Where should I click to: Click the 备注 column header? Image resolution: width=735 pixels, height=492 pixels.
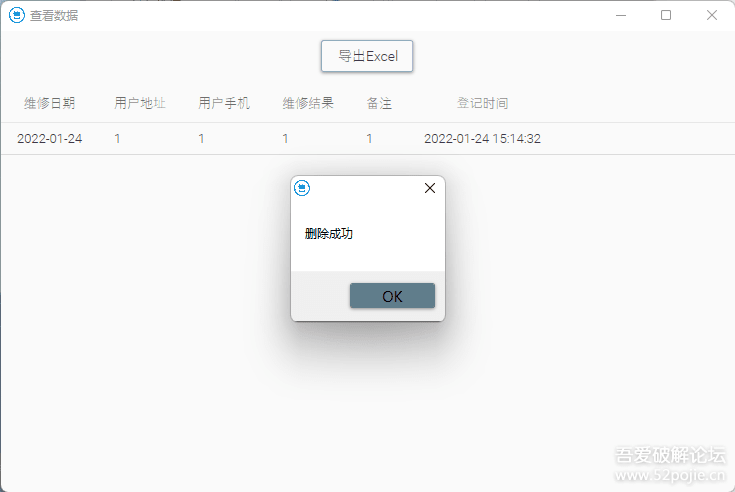(379, 103)
